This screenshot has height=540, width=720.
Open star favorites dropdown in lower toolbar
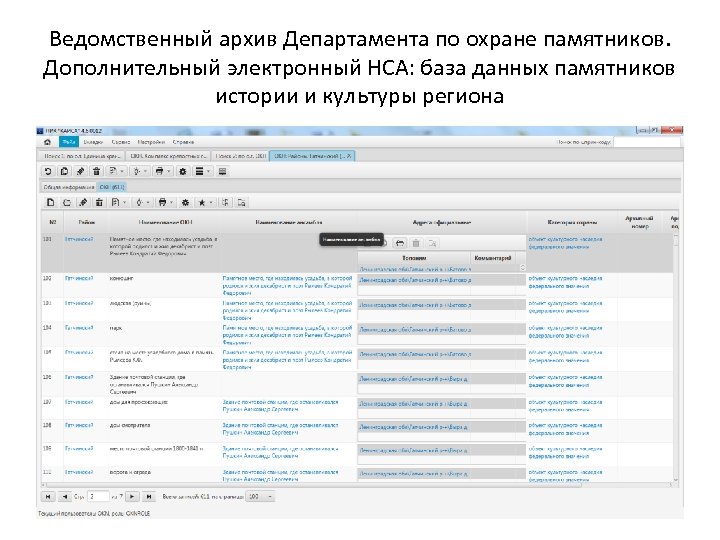[x=205, y=202]
